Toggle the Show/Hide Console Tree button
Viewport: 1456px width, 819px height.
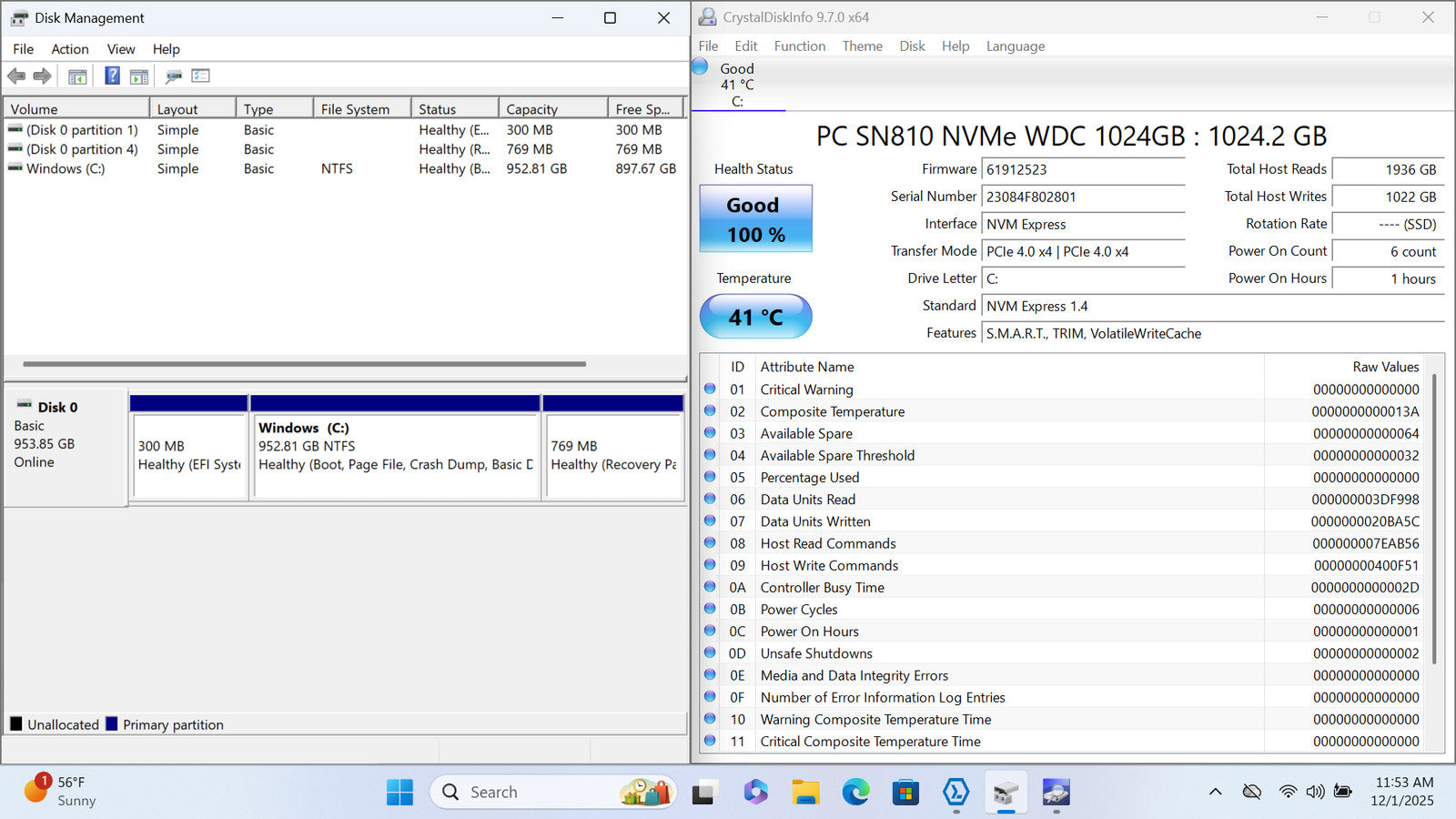coord(77,76)
